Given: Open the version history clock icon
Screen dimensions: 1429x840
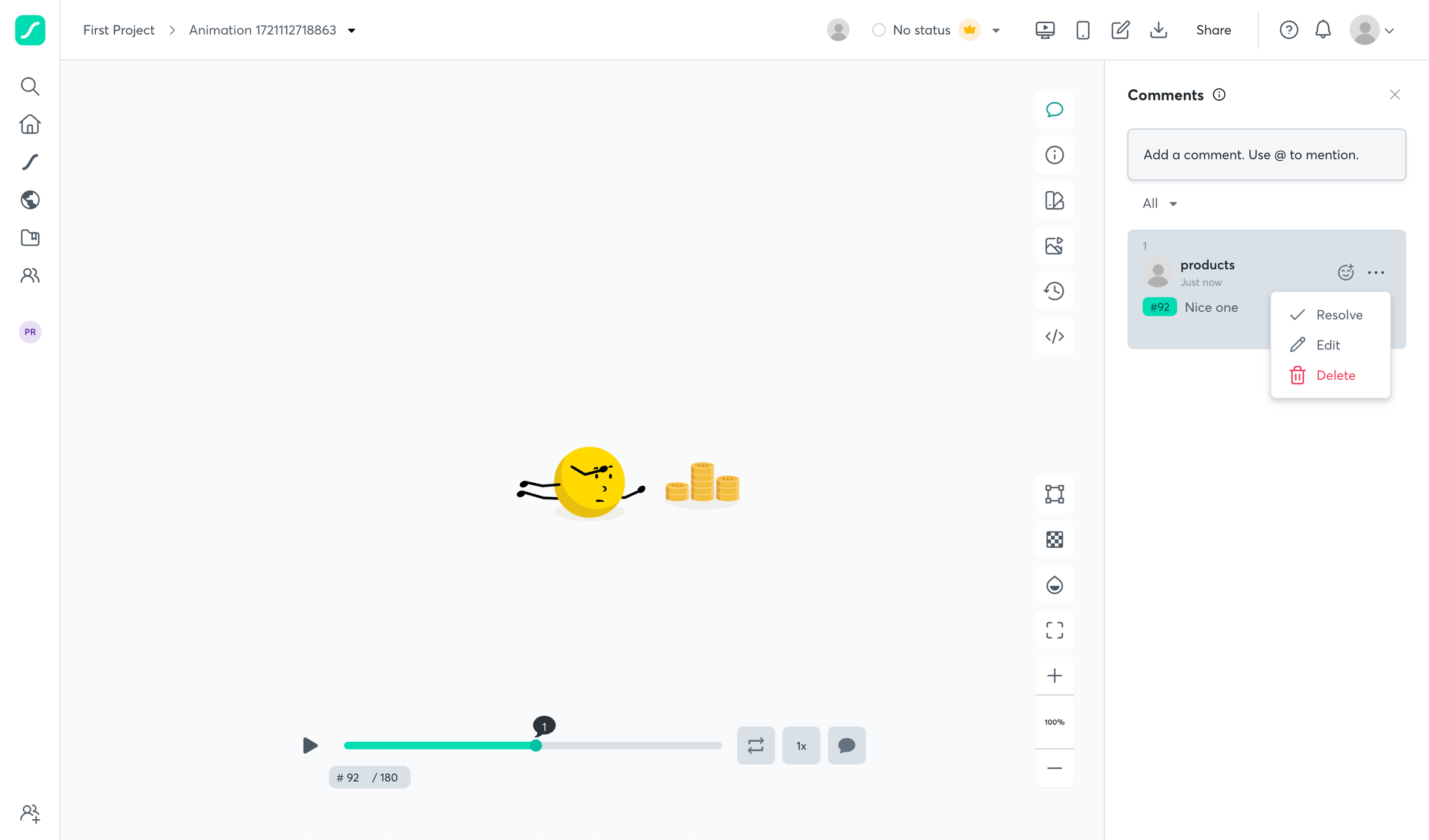Looking at the screenshot, I should (1054, 291).
